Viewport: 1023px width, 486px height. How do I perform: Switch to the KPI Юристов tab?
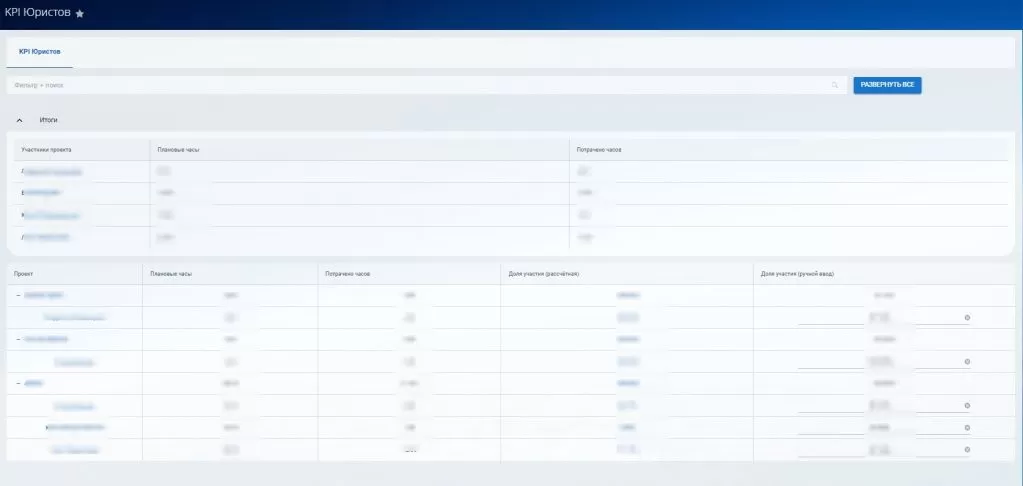40,51
